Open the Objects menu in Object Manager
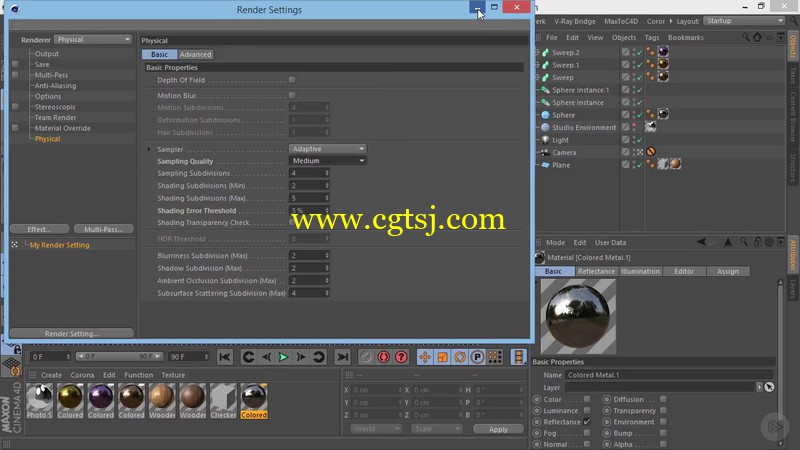Screen dimensions: 800x450 623,37
